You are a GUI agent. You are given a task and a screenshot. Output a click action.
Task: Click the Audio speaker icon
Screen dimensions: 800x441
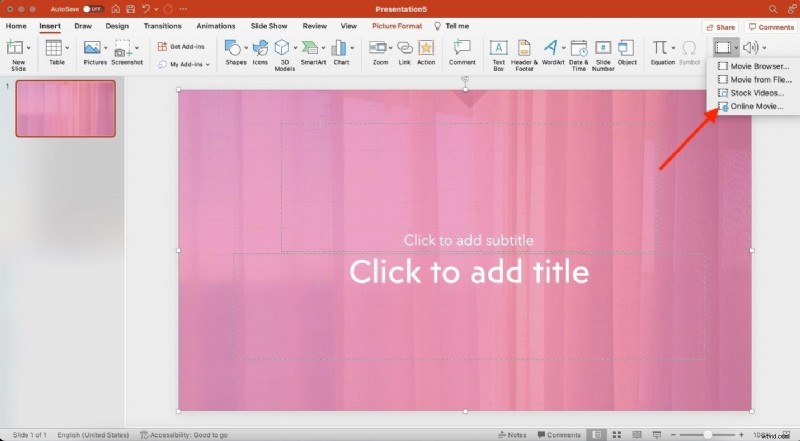pyautogui.click(x=750, y=47)
